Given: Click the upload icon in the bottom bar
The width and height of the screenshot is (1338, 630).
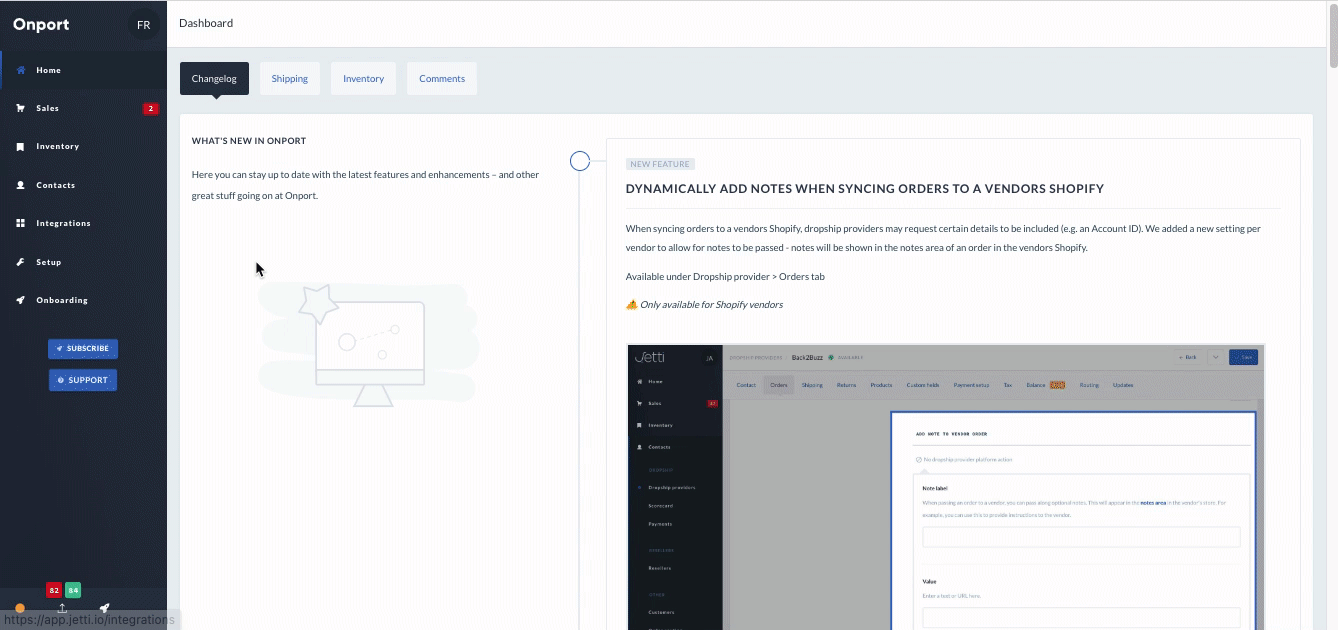Looking at the screenshot, I should (x=62, y=608).
